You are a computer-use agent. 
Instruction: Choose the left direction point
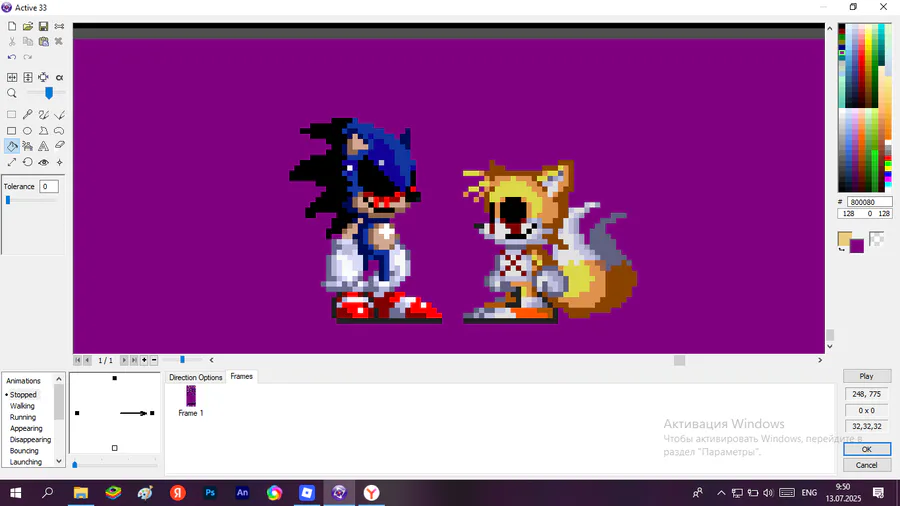pos(77,413)
